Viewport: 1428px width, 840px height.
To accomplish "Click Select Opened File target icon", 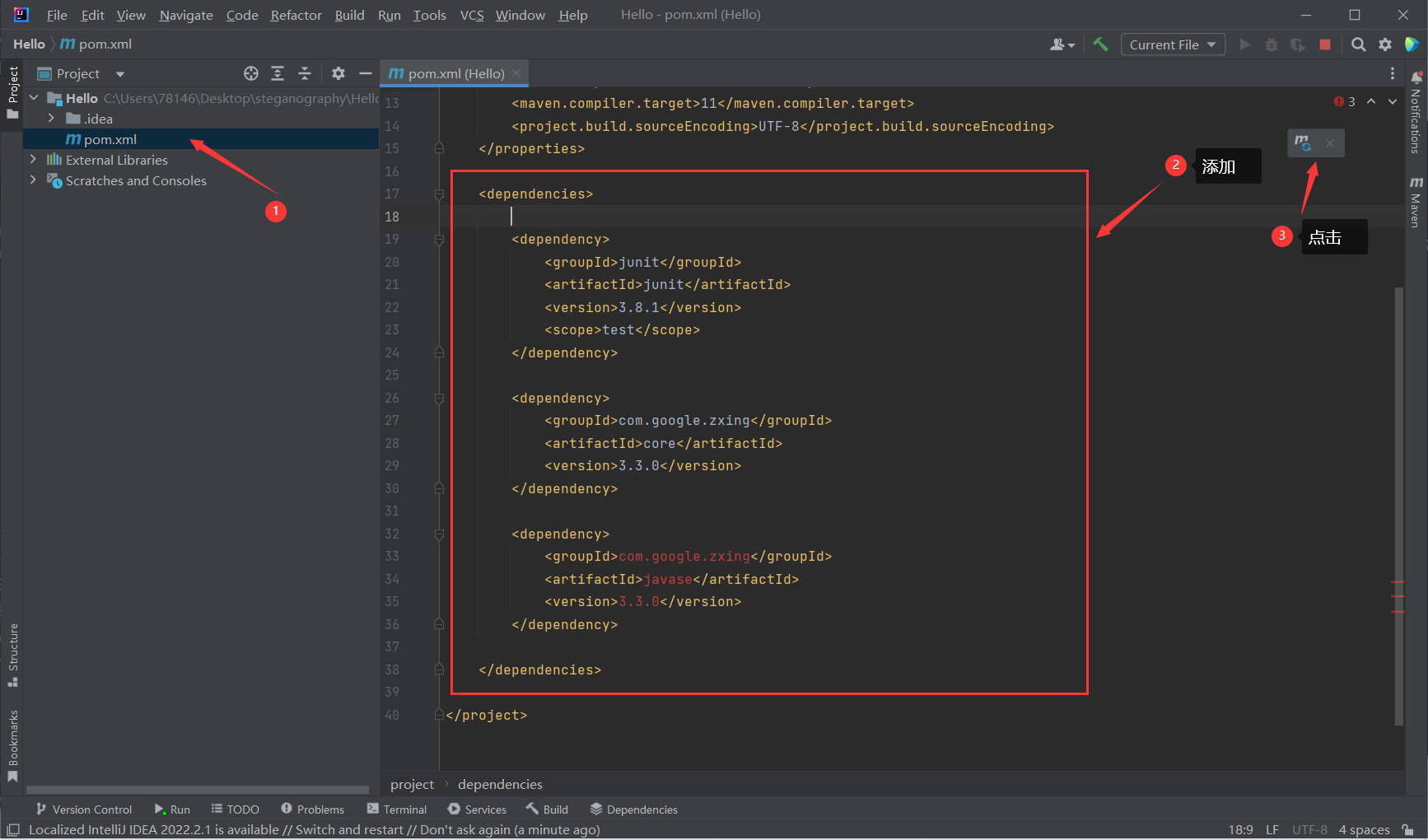I will (x=251, y=73).
